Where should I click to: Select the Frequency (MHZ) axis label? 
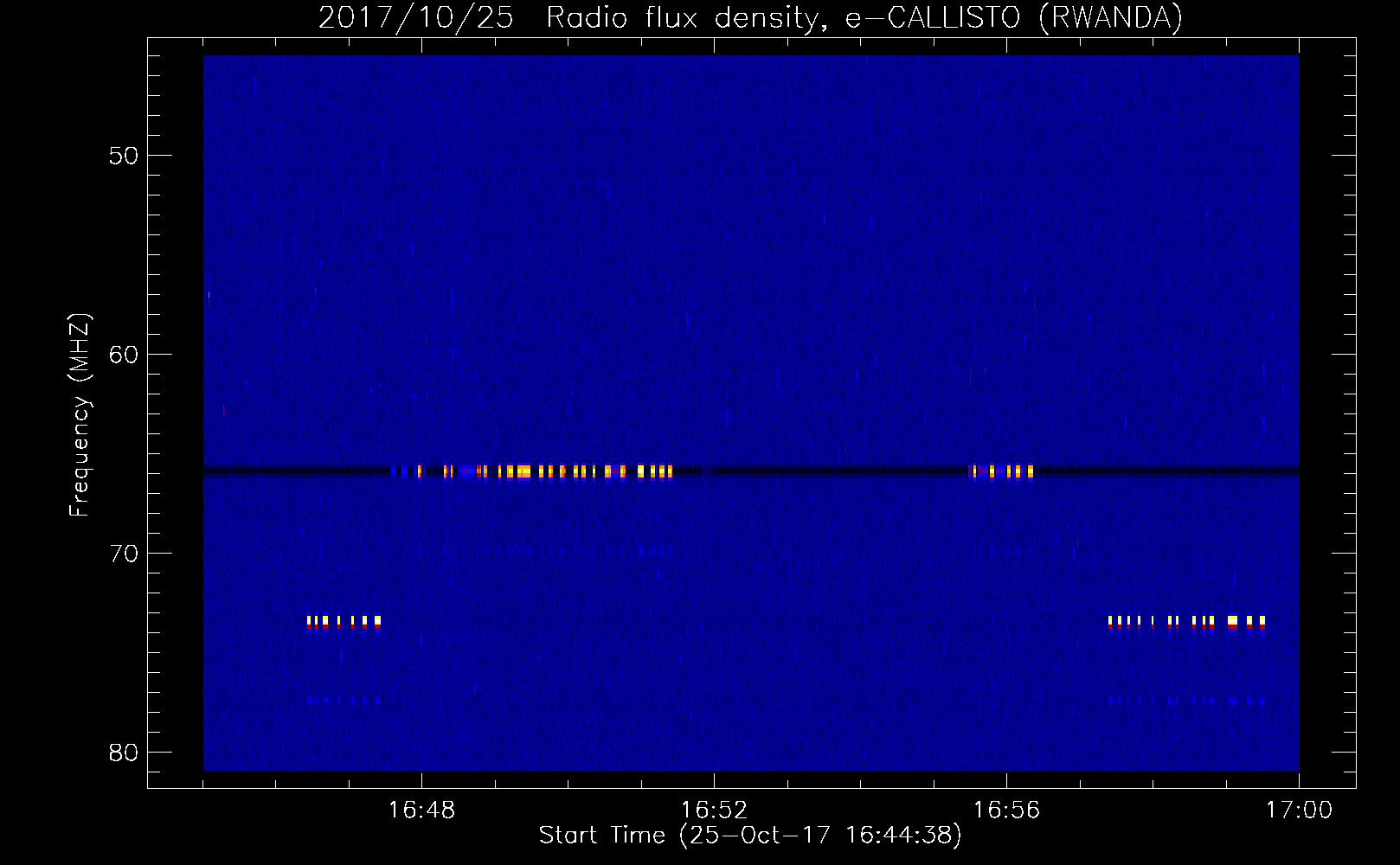click(x=80, y=415)
